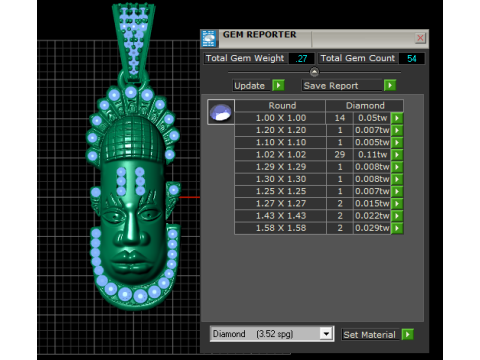Image resolution: width=480 pixels, height=360 pixels.
Task: Select the 1.25 X 1.25 size cell
Action: [280, 191]
